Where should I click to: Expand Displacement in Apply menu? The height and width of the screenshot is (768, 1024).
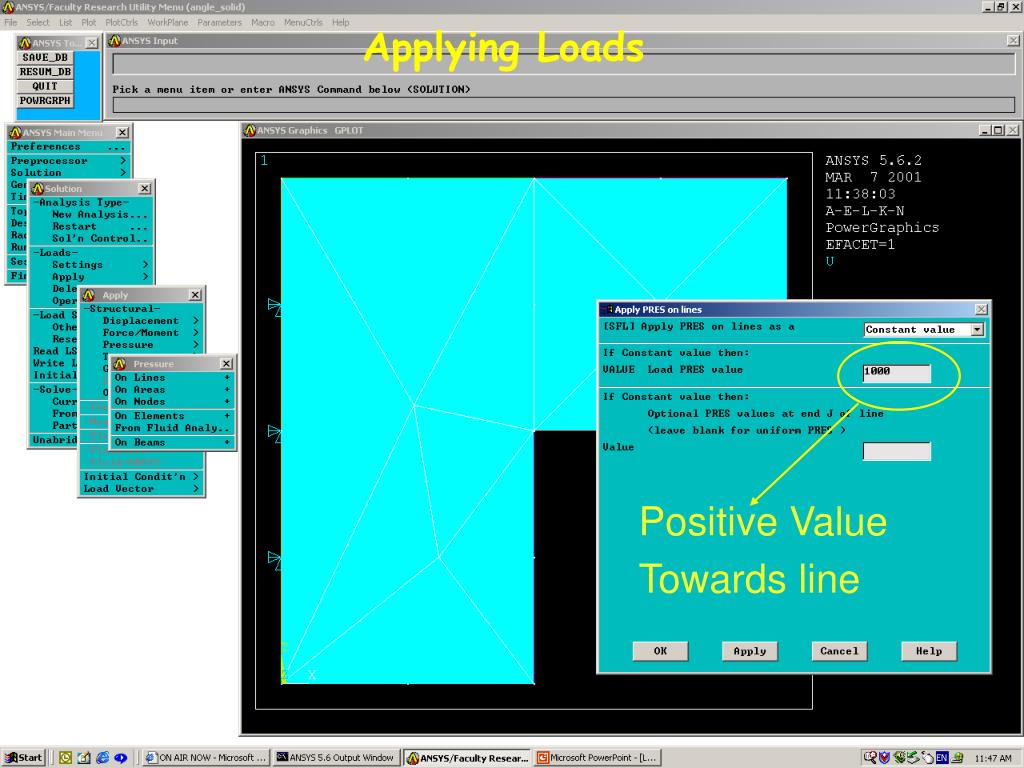150,321
